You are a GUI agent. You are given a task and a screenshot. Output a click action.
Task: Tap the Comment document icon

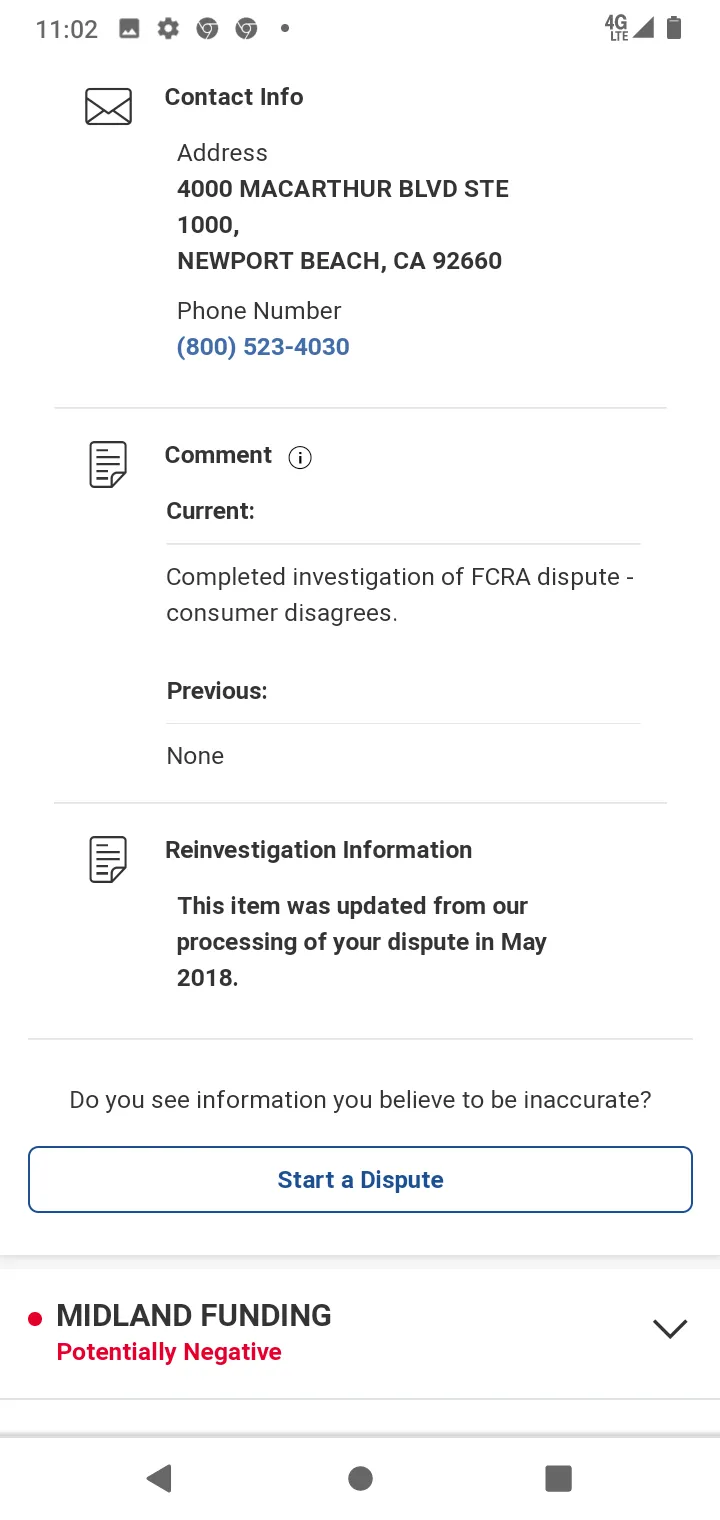pos(108,464)
